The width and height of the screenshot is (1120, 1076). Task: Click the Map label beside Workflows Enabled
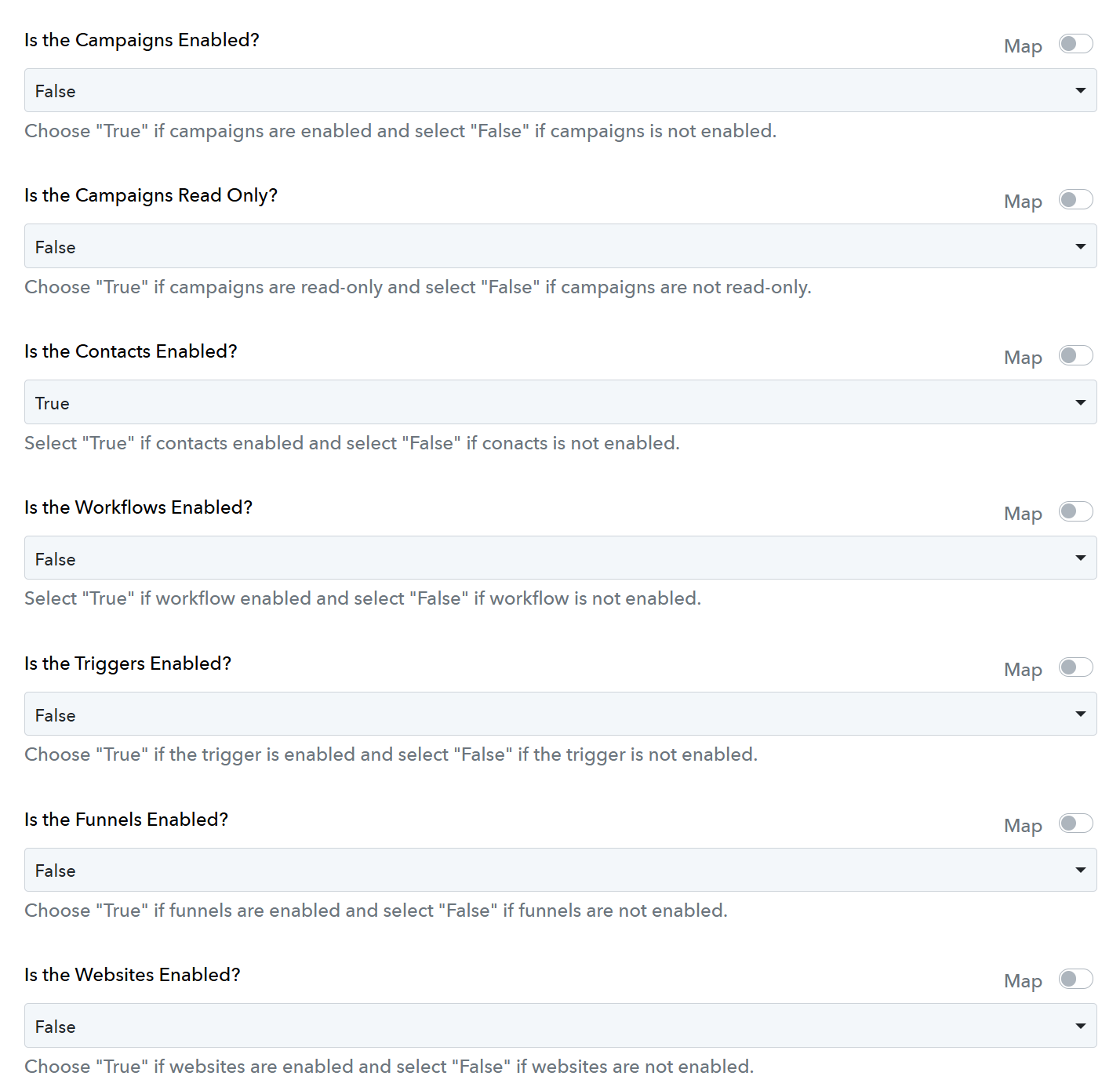point(1023,514)
